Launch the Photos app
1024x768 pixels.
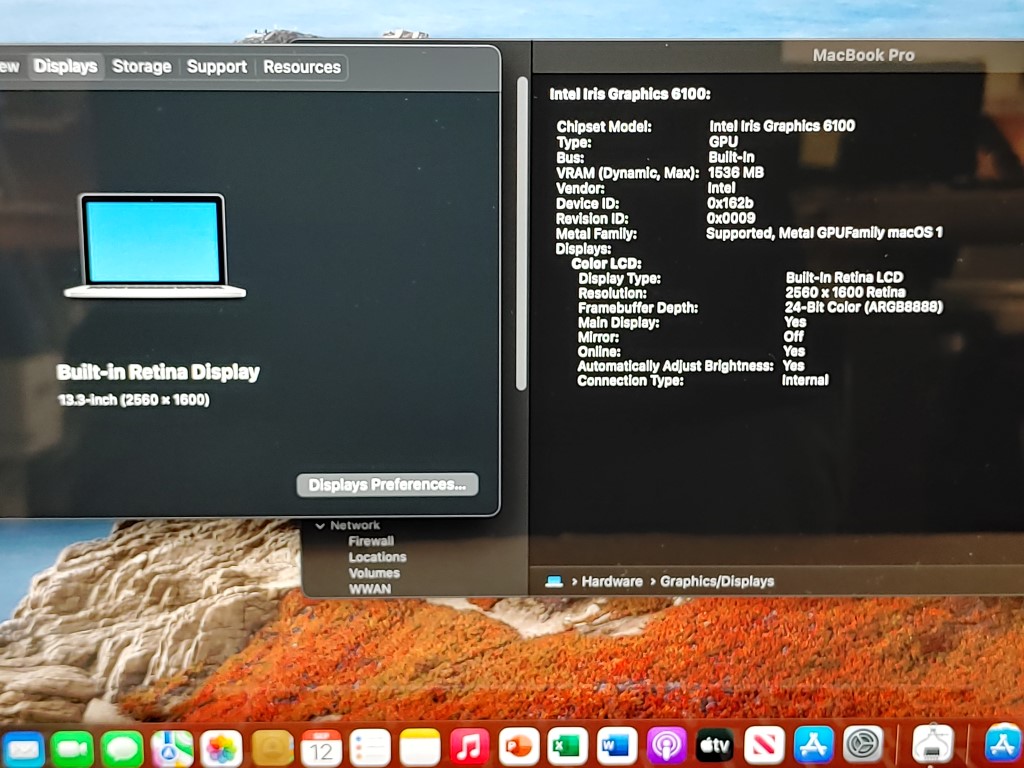[x=221, y=748]
